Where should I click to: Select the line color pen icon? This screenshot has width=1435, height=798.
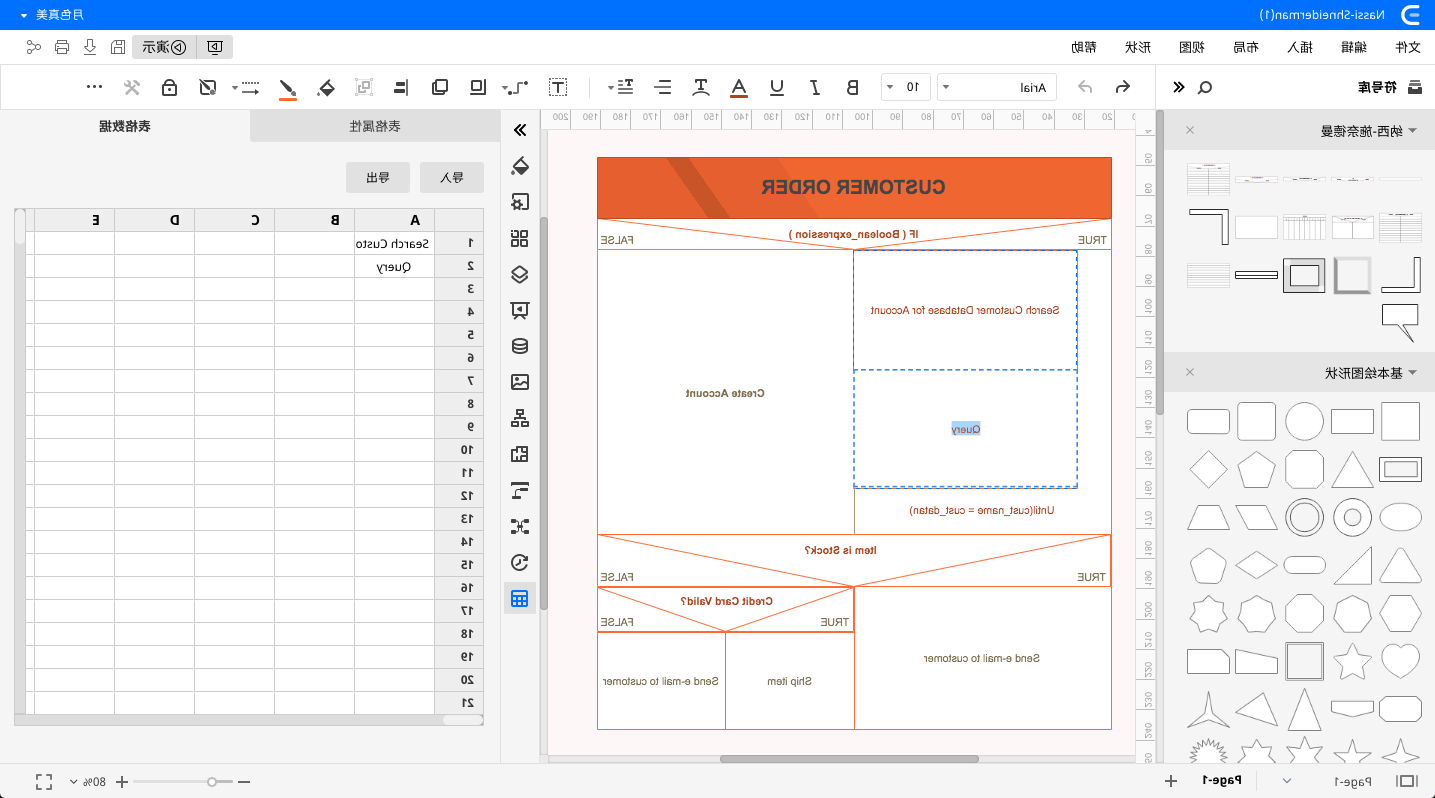(288, 88)
